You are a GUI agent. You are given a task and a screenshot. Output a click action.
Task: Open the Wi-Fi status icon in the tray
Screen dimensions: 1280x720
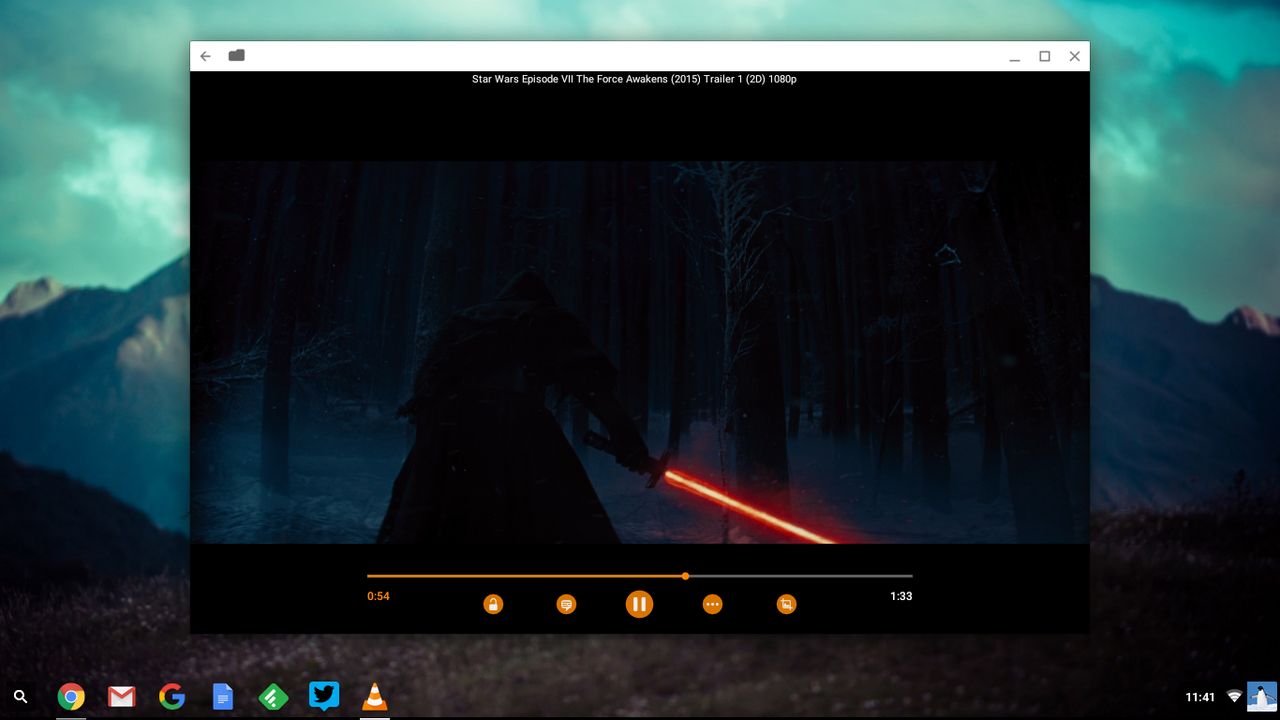[x=1234, y=696]
